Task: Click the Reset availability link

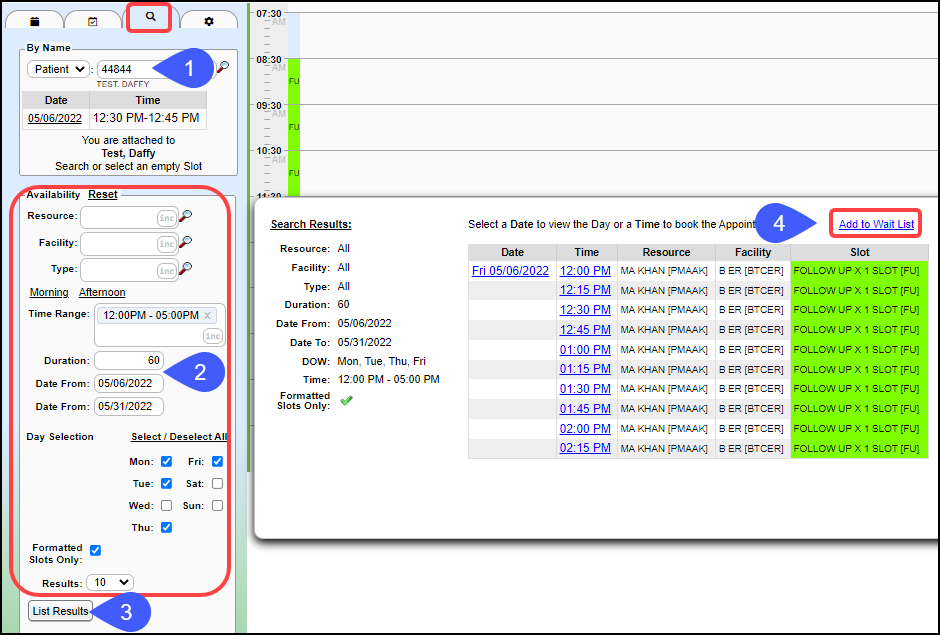Action: point(102,195)
